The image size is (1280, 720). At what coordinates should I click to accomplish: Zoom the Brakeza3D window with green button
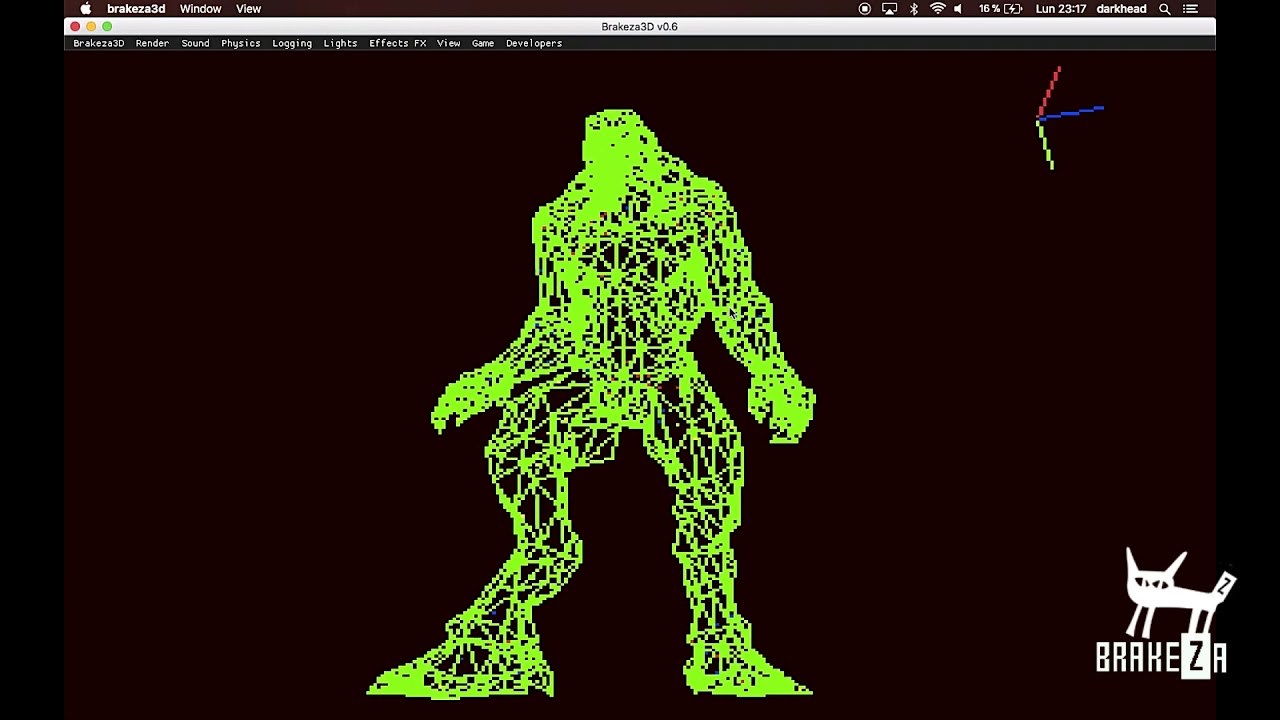(x=107, y=26)
